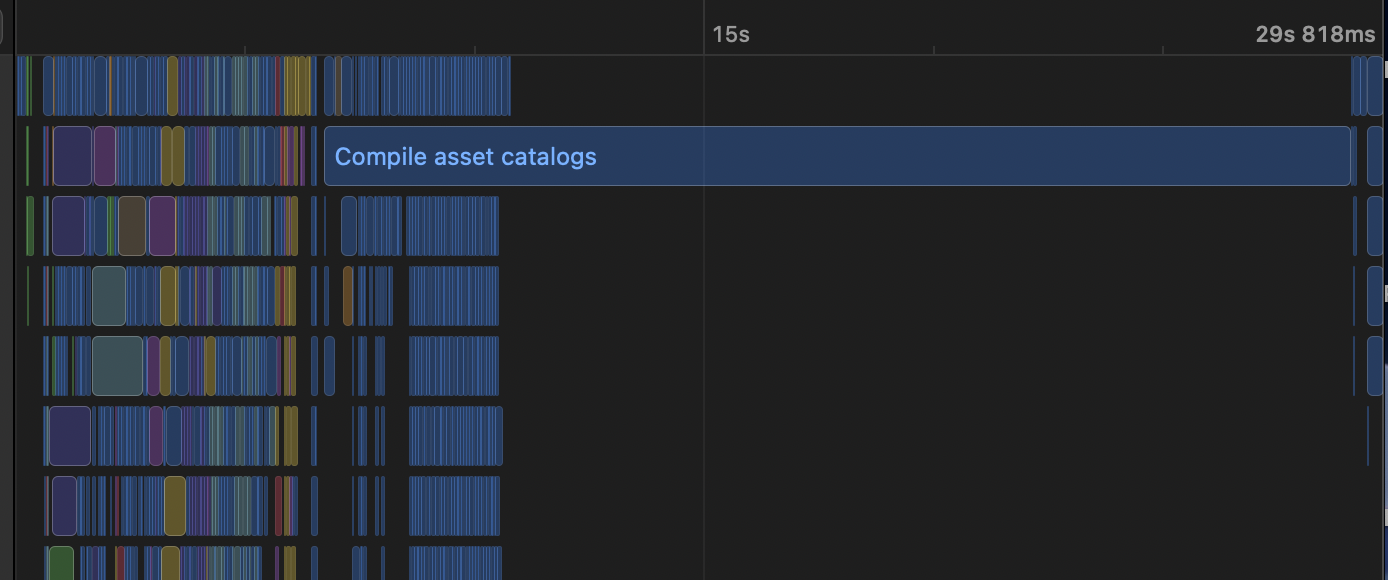Select the rounded blue block below Compile asset catalogs start
The height and width of the screenshot is (580, 1388).
(348, 226)
